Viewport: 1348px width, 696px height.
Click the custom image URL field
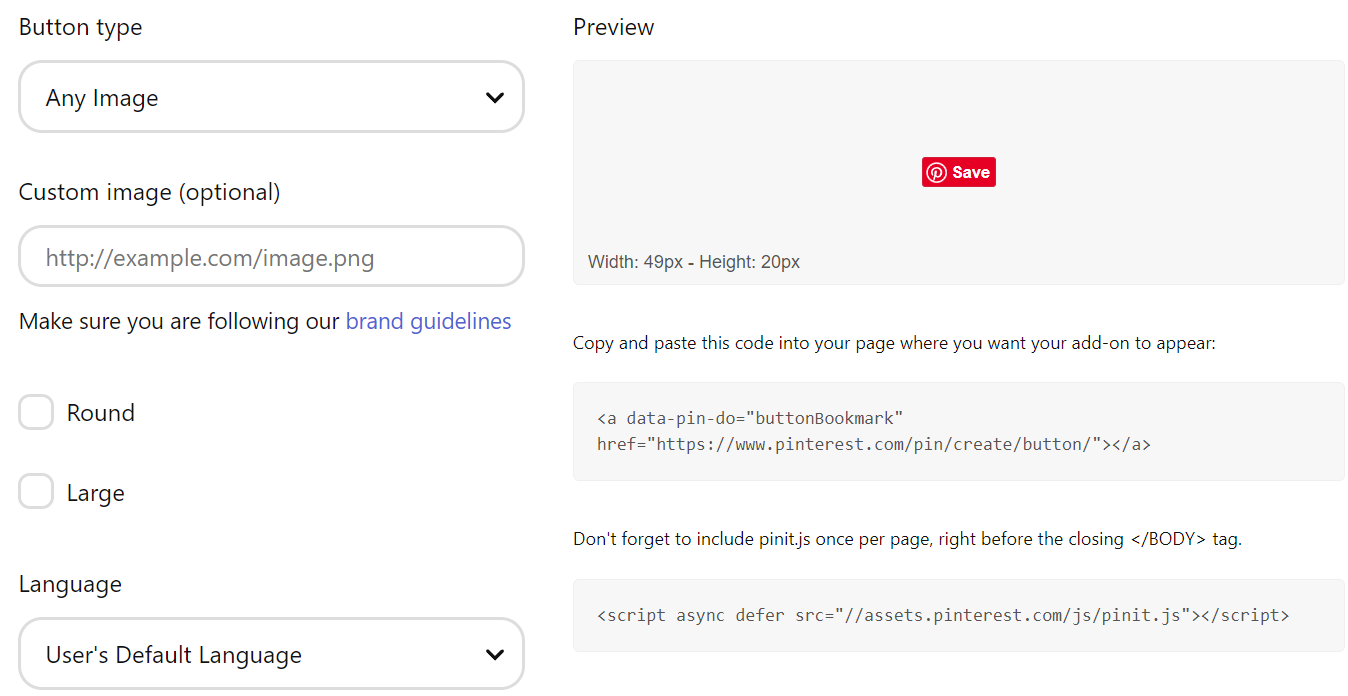point(271,256)
